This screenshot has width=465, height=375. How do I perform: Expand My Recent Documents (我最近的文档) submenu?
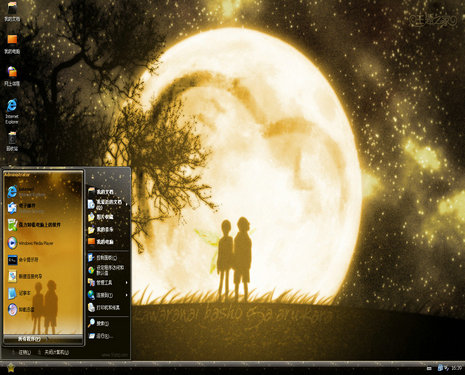108,204
